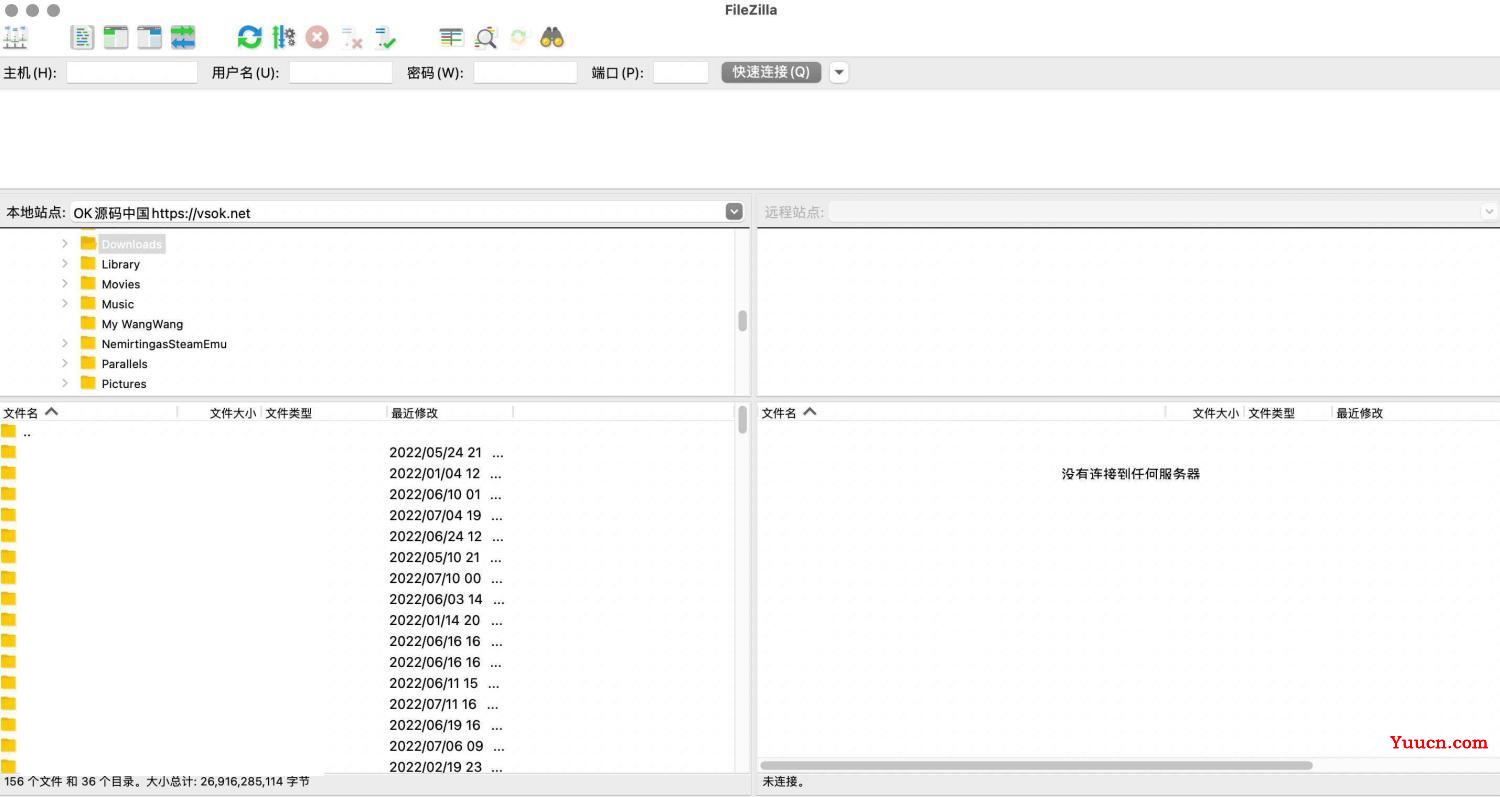The width and height of the screenshot is (1500, 797).
Task: Select the row modified 2022/06/10 01
Action: [368, 494]
